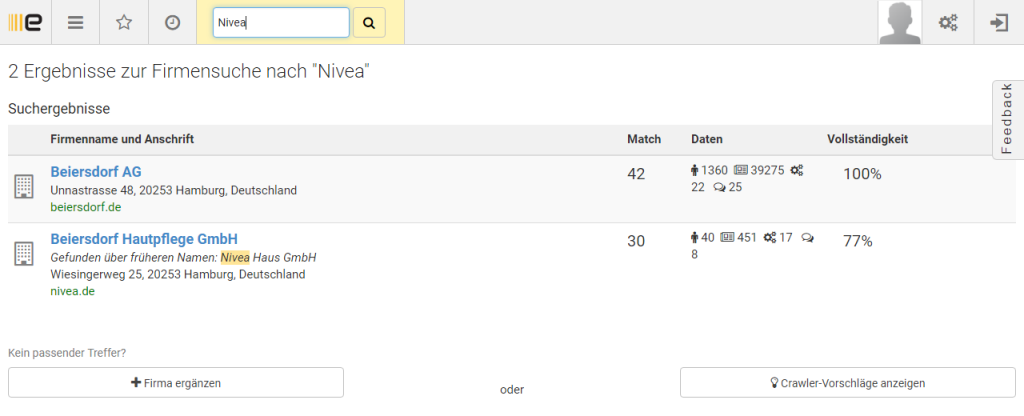Click the logout icon
This screenshot has height=416, width=1024.
[x=998, y=22]
